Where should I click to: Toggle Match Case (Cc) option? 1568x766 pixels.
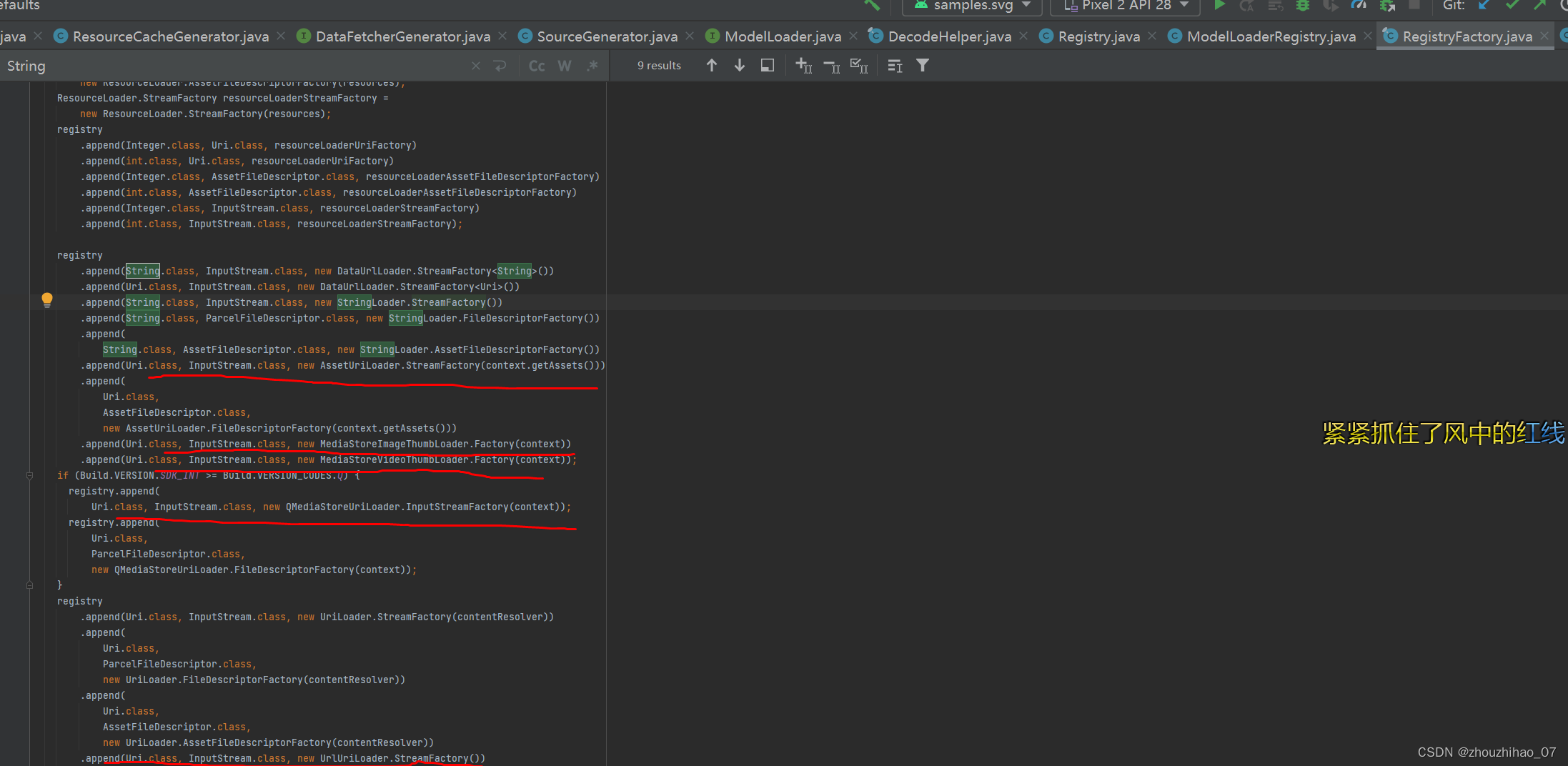pos(537,66)
